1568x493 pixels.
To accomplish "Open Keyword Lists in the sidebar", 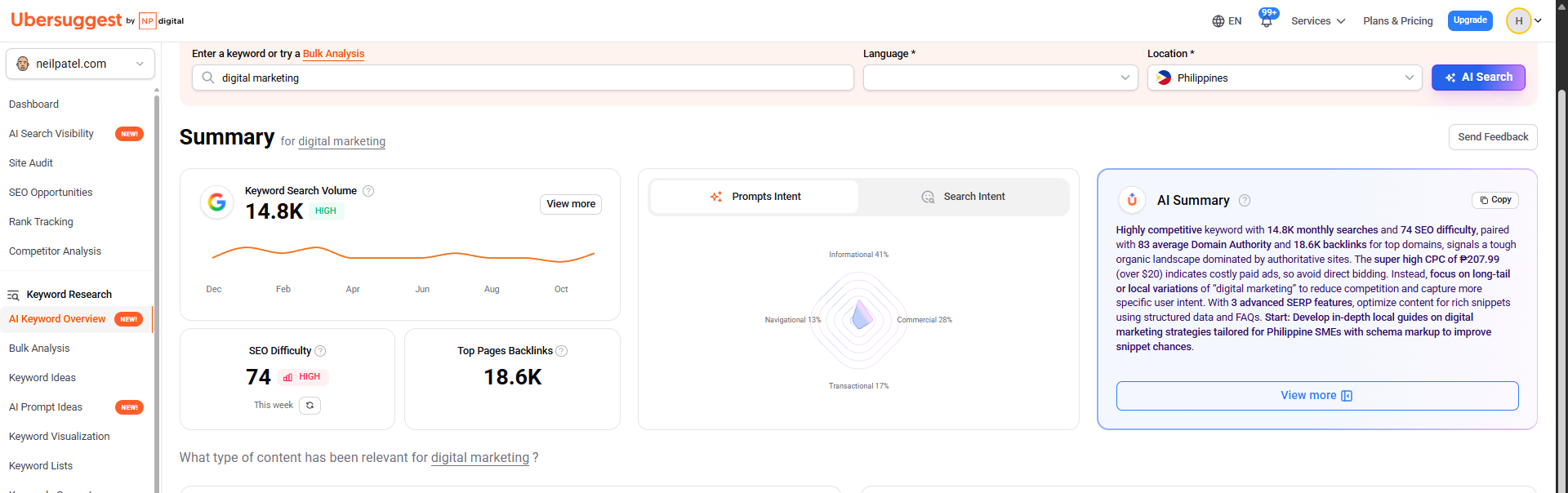I will click(41, 466).
